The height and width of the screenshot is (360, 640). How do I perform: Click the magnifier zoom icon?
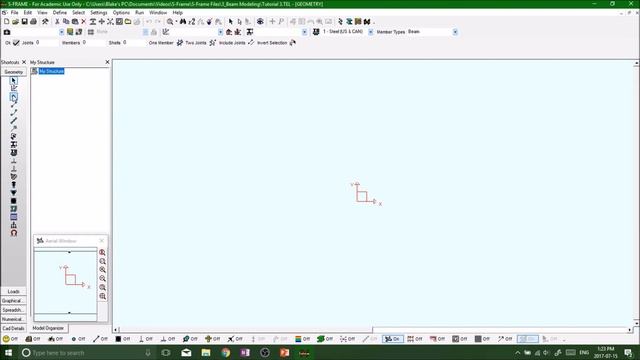tap(170, 22)
